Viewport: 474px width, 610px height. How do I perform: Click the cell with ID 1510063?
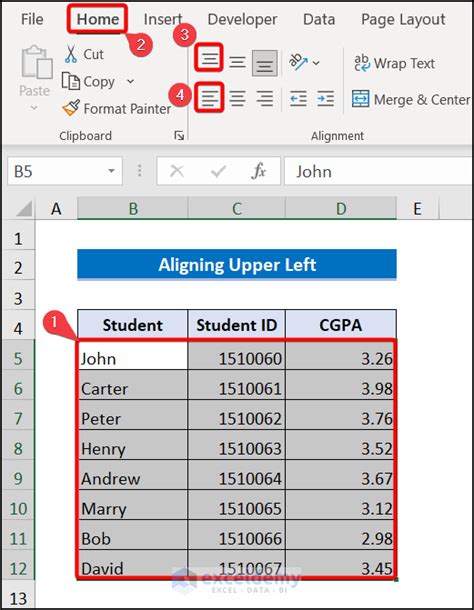237,445
